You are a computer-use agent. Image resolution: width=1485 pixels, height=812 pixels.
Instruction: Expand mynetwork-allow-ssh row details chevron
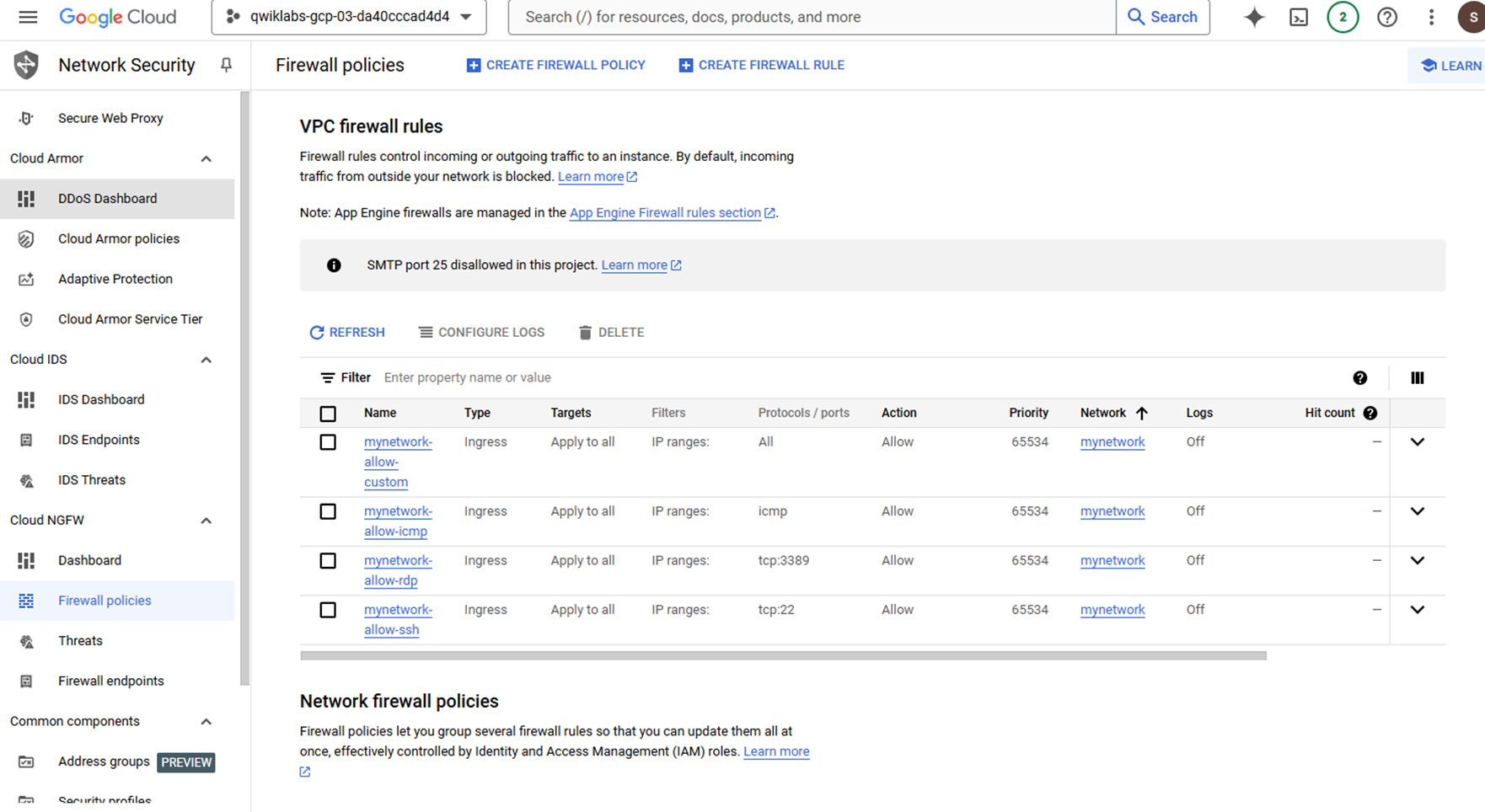click(1418, 610)
